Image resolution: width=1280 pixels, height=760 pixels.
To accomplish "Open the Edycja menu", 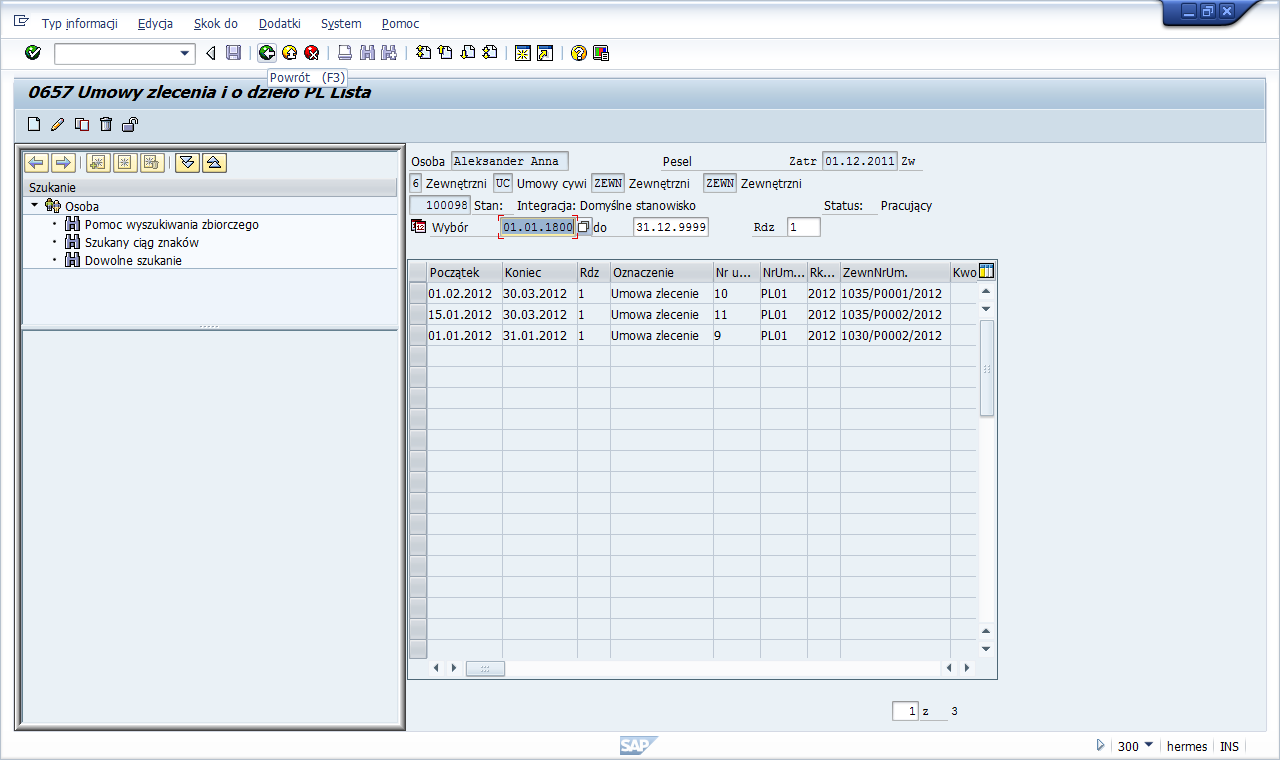I will click(x=156, y=23).
